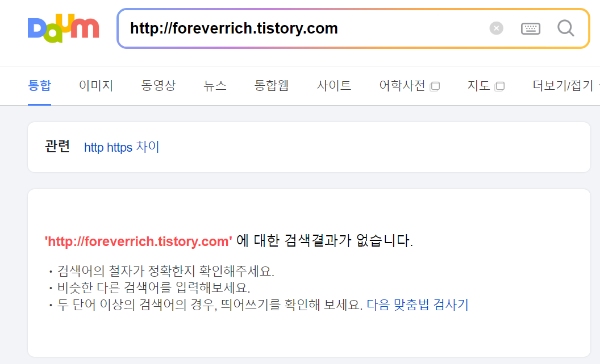
Task: Open the on-screen keyboard icon
Action: click(530, 29)
